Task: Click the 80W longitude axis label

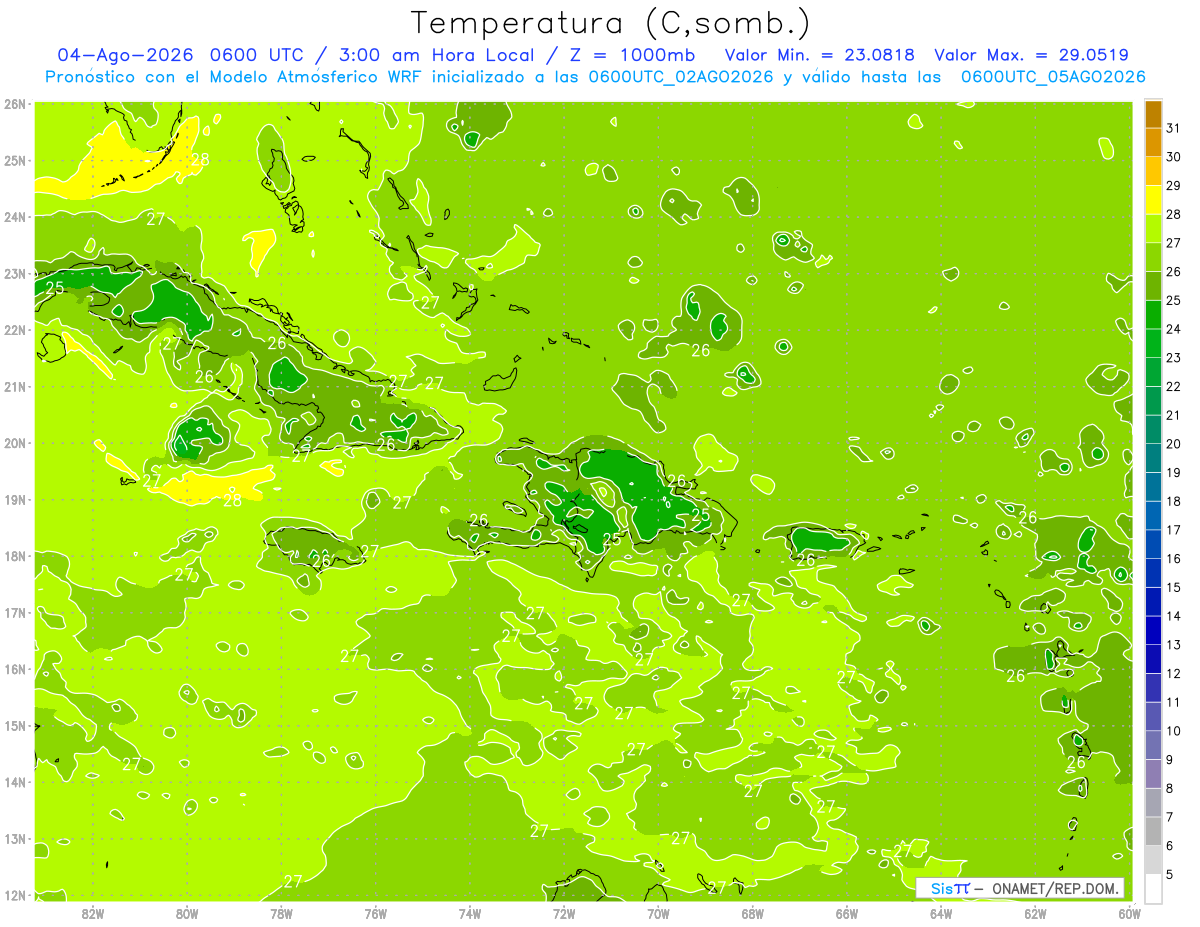Action: pyautogui.click(x=187, y=914)
